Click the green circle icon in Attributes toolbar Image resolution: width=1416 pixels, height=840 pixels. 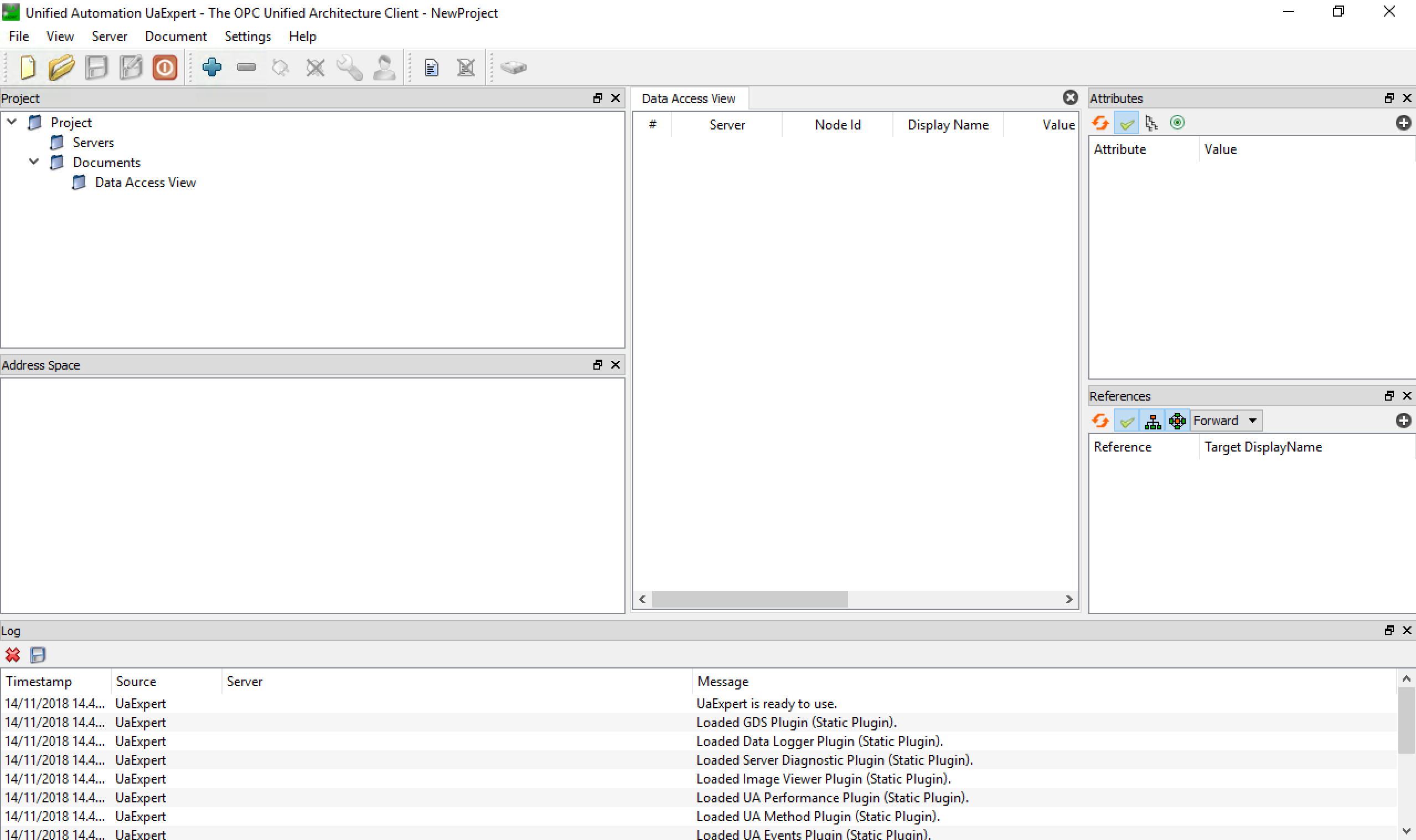click(1177, 123)
